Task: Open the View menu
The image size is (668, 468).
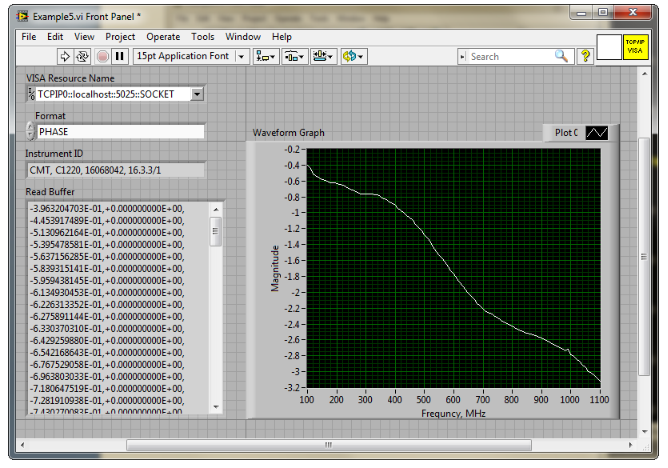Action: pyautogui.click(x=84, y=37)
